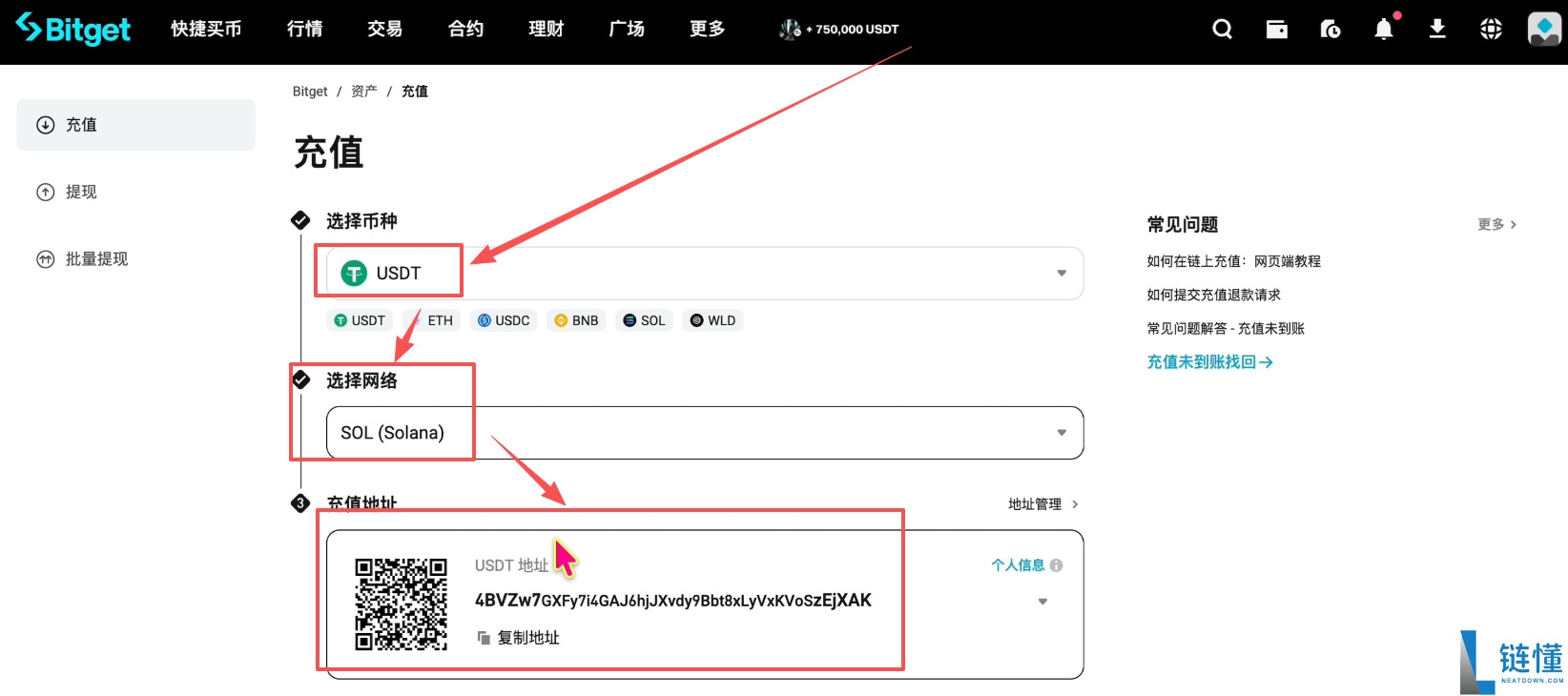Click the Bitget breadcrumb link

click(310, 92)
